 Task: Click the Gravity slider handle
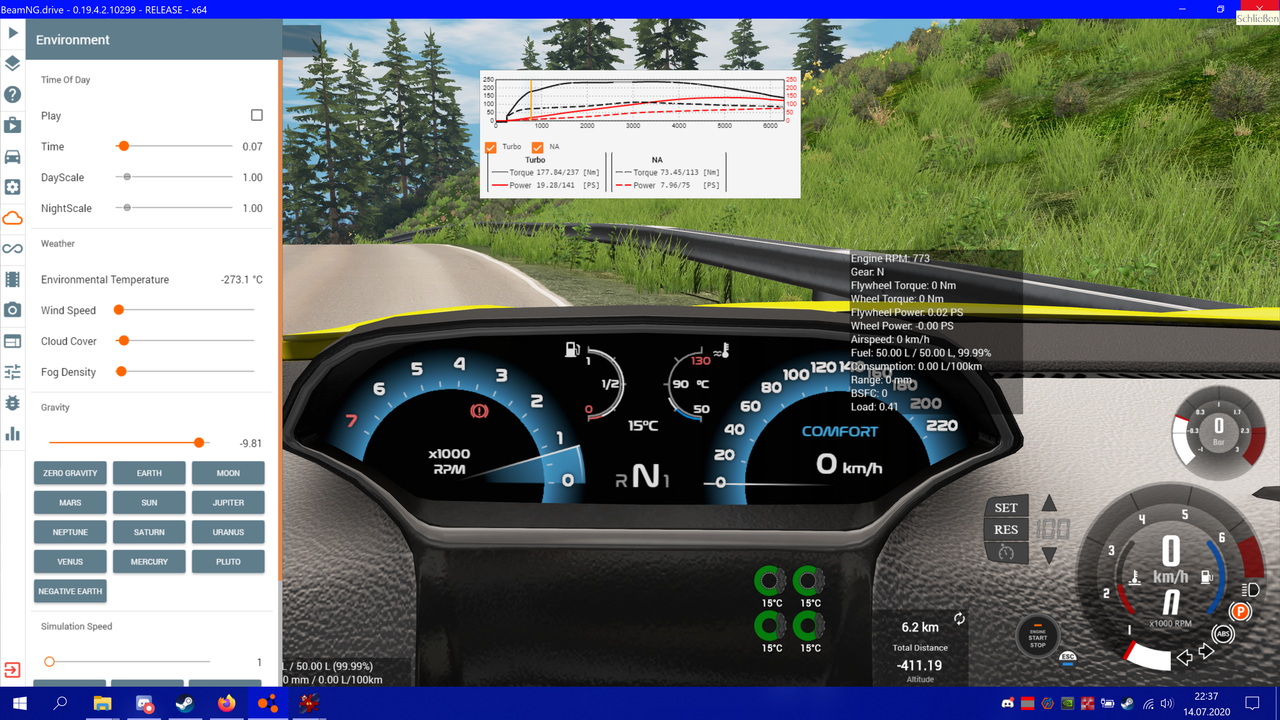pos(199,442)
